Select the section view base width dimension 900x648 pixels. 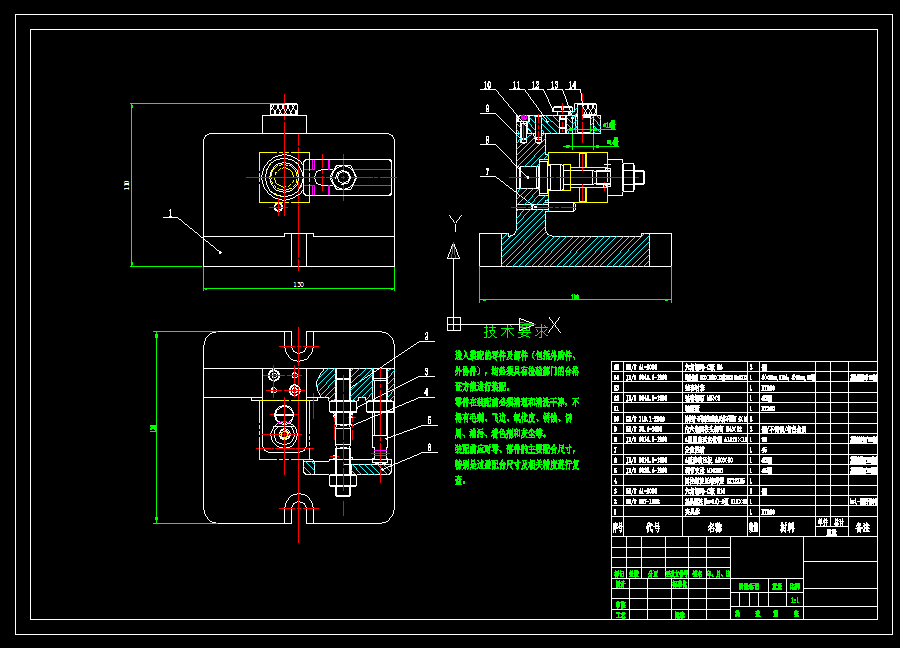click(575, 297)
